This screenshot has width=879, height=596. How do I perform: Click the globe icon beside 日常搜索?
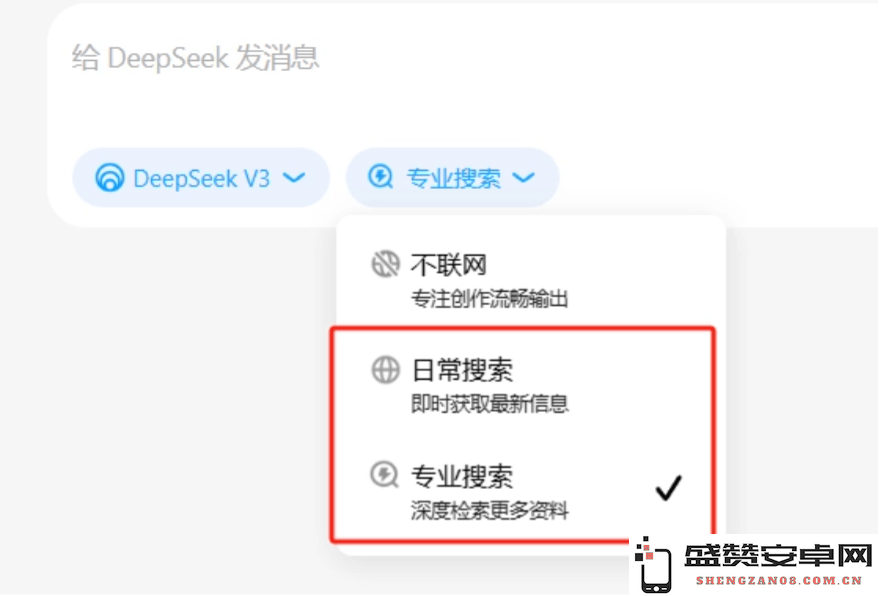click(x=385, y=370)
